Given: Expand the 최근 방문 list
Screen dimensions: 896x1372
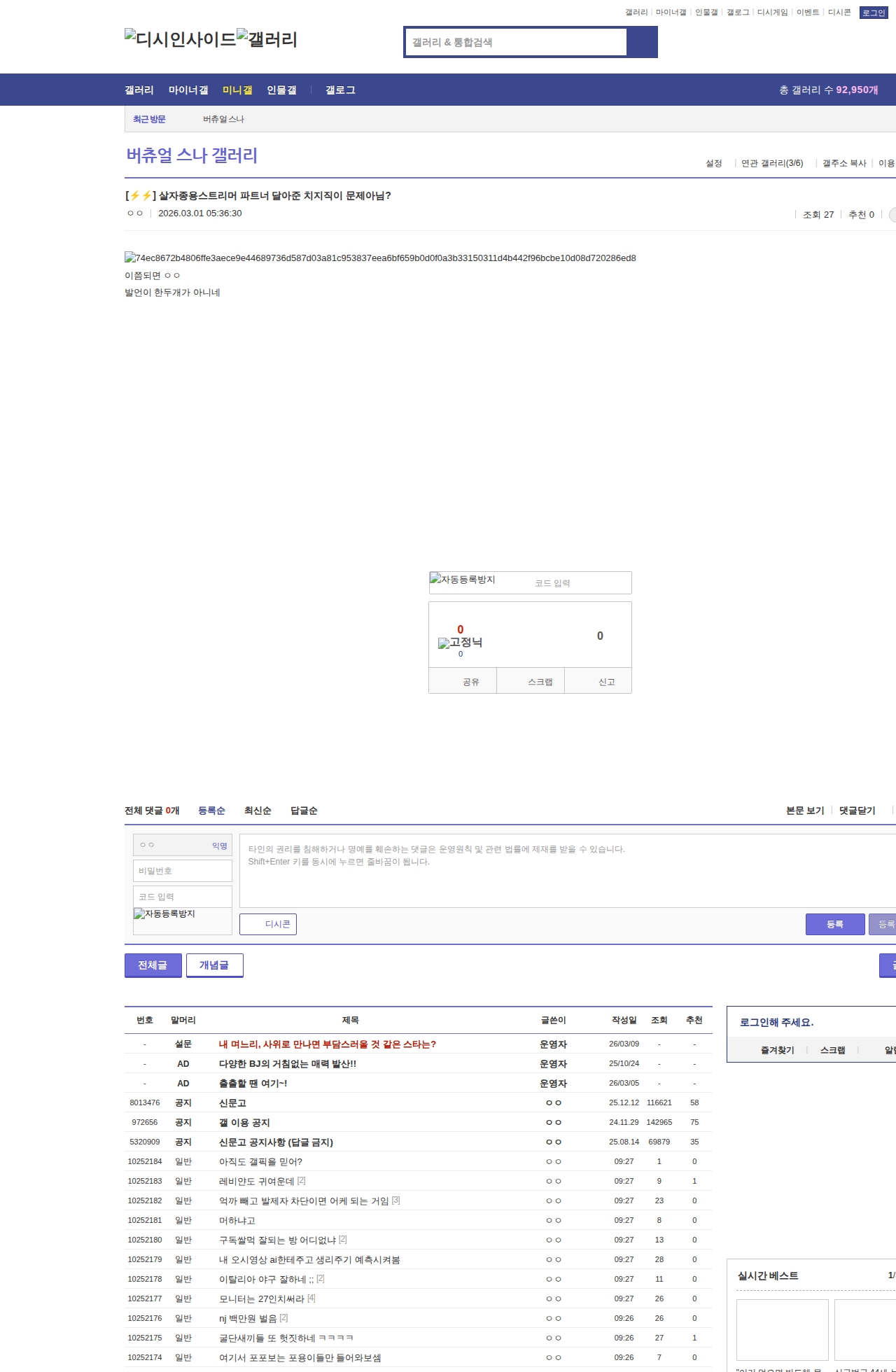Looking at the screenshot, I should (x=149, y=119).
